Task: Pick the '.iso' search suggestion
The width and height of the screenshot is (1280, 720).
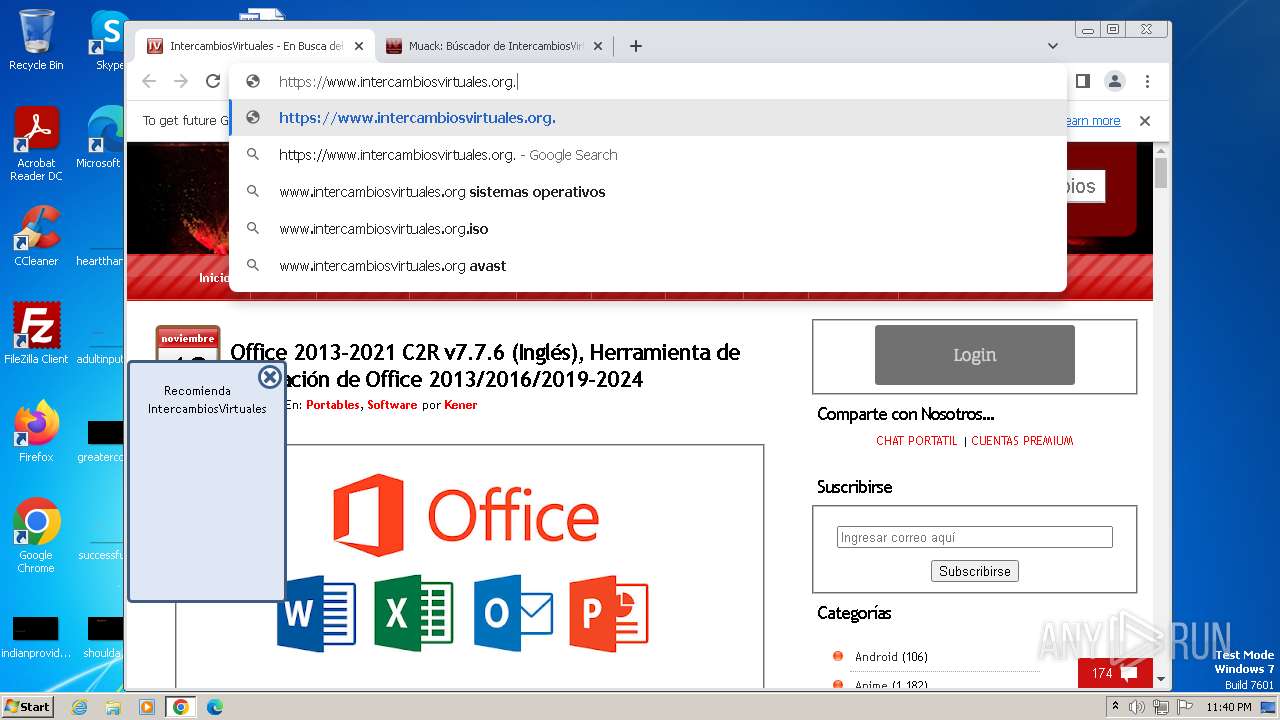Action: [x=648, y=229]
